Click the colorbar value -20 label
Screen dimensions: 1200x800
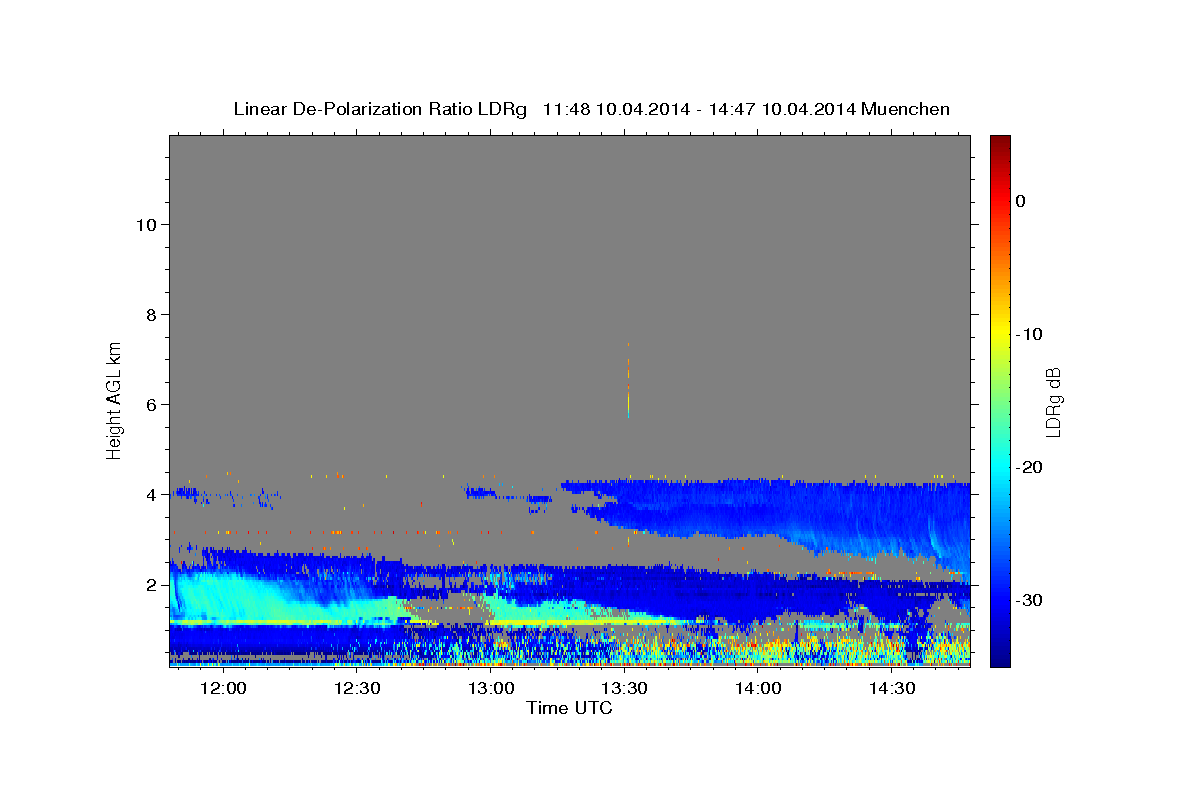1029,467
